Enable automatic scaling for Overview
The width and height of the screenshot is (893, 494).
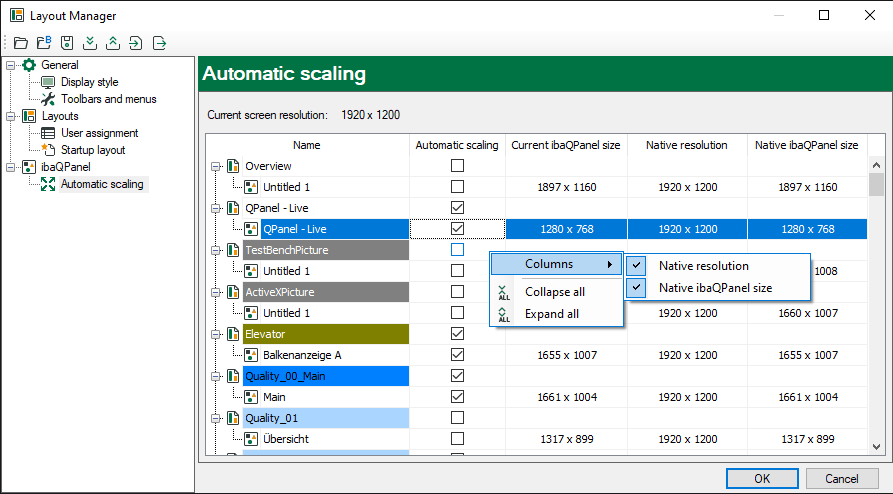point(457,166)
